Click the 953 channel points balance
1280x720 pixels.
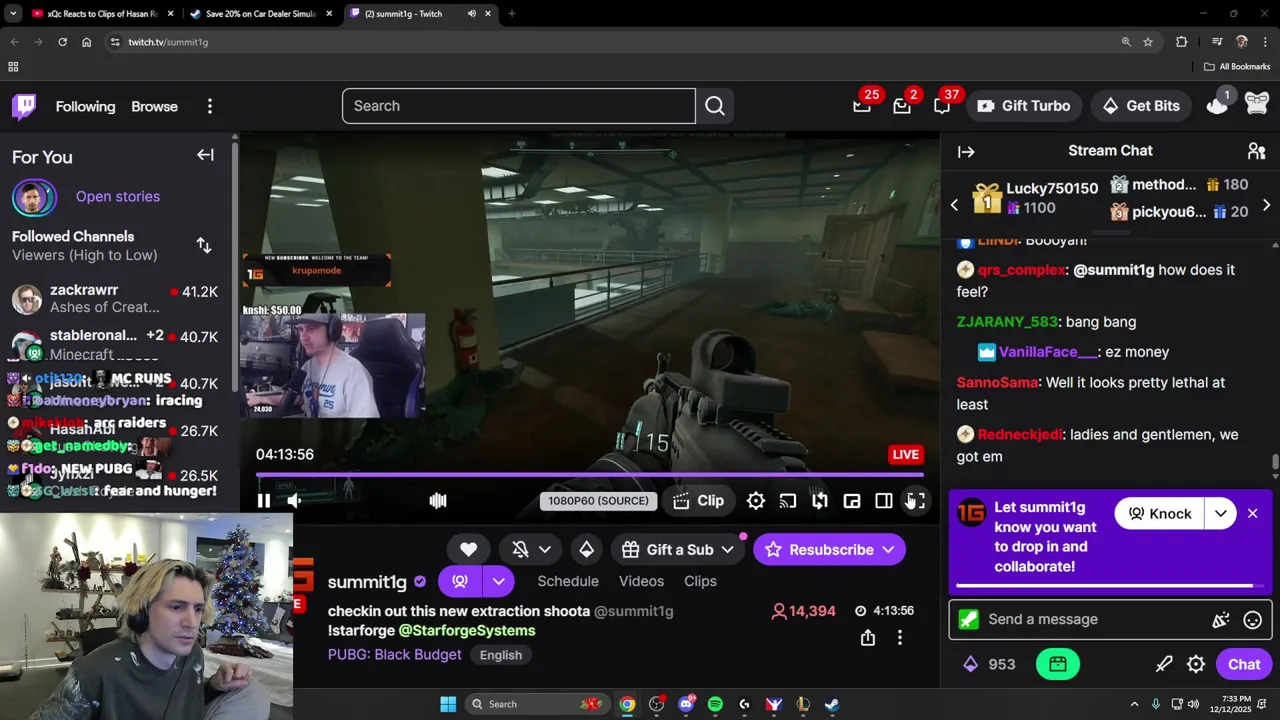click(989, 664)
